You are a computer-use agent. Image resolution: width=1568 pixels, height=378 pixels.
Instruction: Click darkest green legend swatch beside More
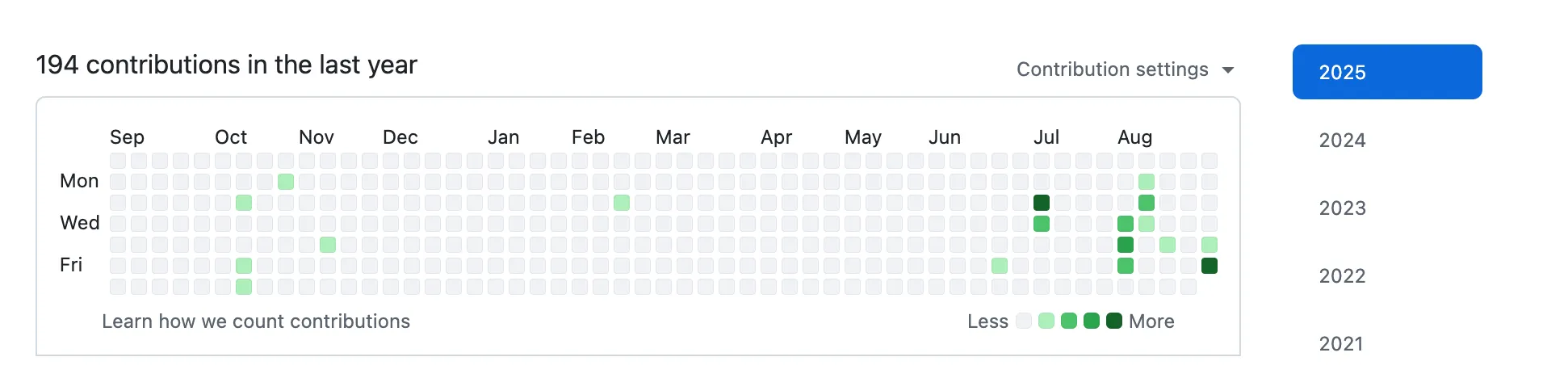[x=1114, y=321]
